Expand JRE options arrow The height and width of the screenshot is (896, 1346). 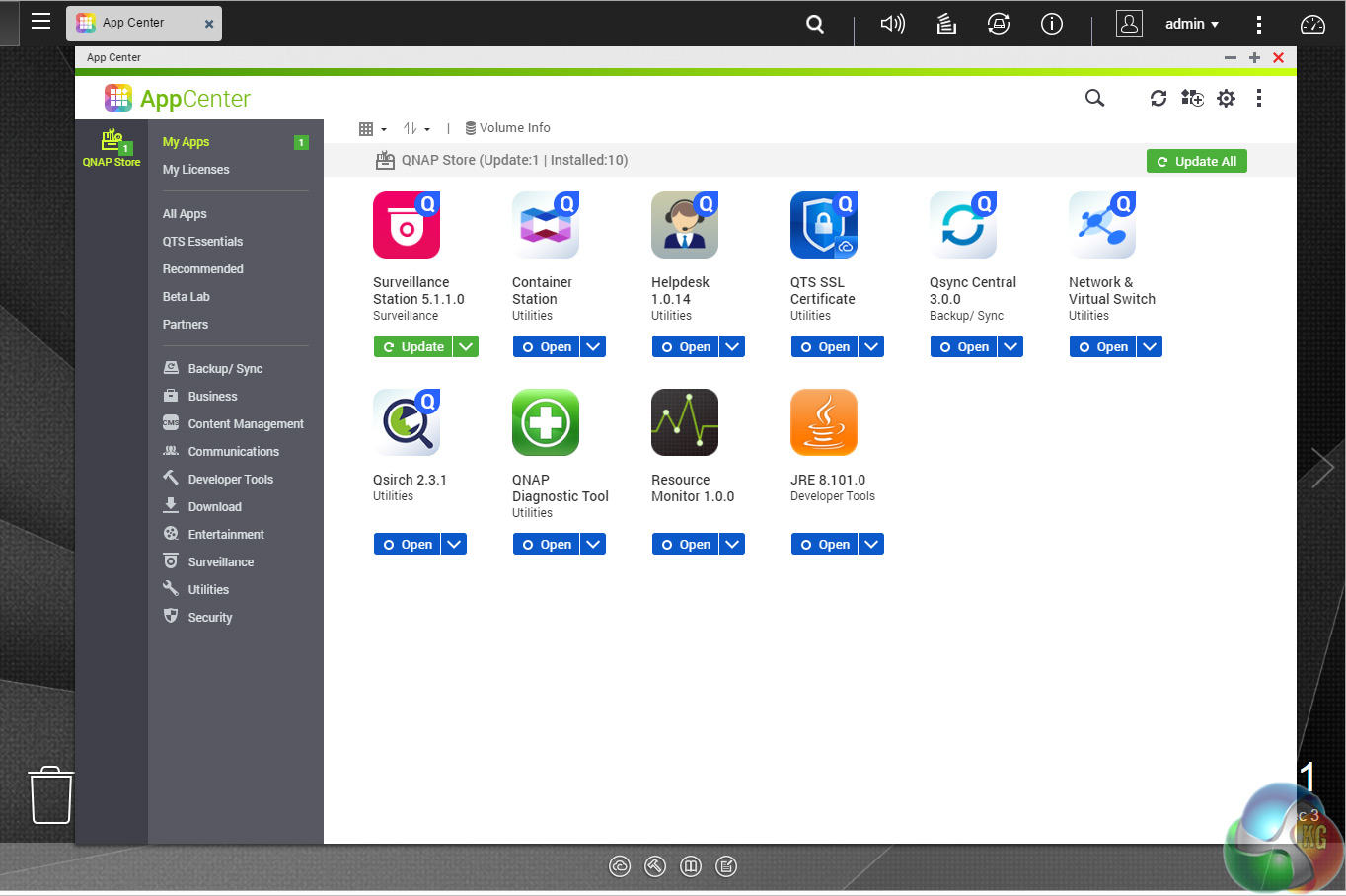tap(871, 545)
